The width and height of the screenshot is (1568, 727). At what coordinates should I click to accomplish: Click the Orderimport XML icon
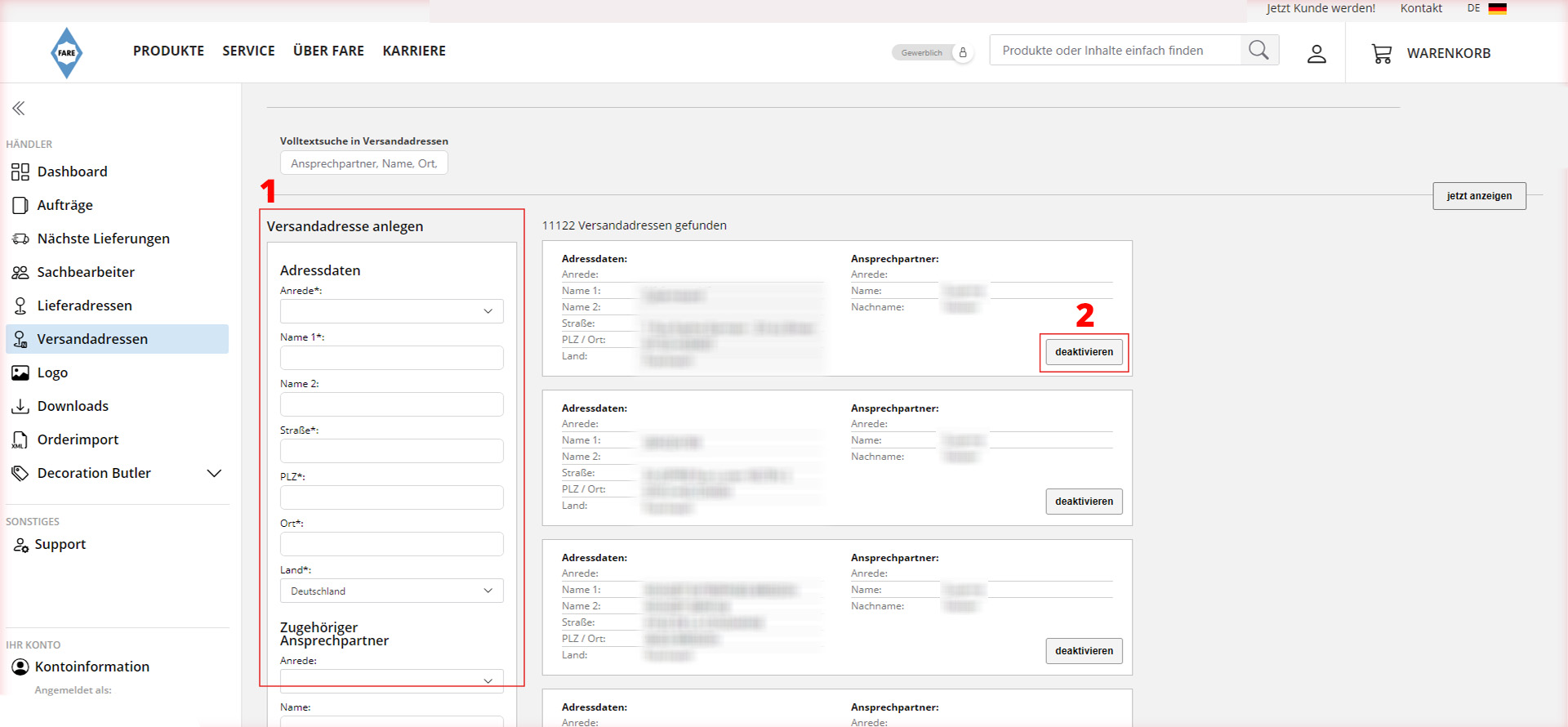pyautogui.click(x=20, y=439)
